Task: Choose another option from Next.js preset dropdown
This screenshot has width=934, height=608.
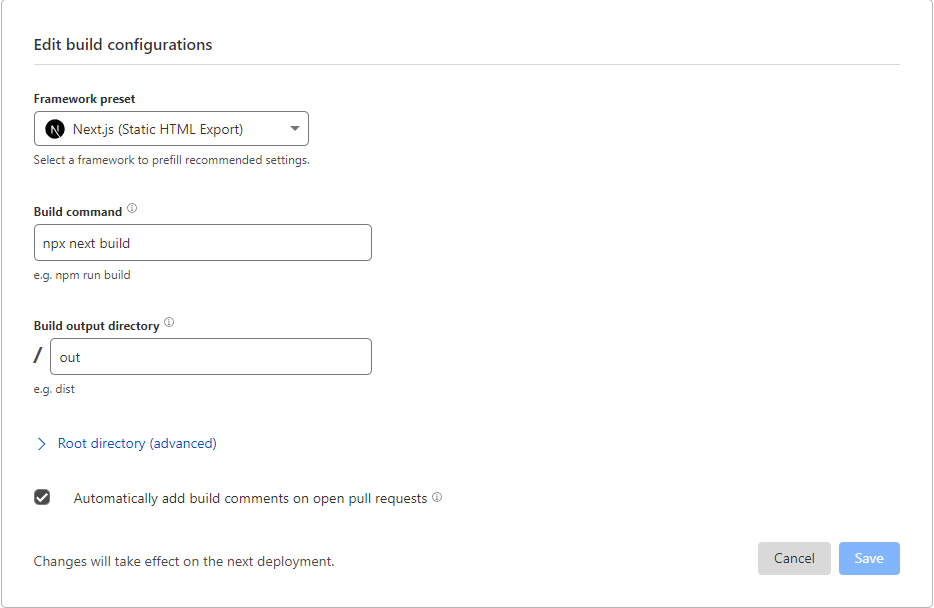Action: click(170, 128)
